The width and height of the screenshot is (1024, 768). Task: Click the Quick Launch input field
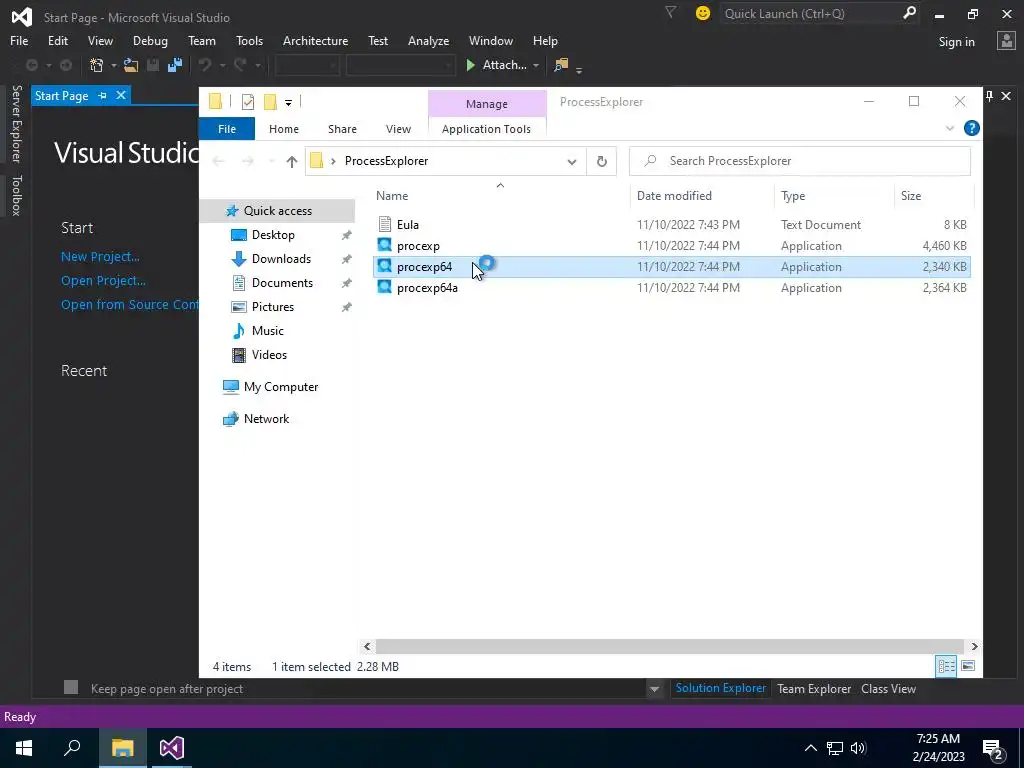[x=810, y=13]
